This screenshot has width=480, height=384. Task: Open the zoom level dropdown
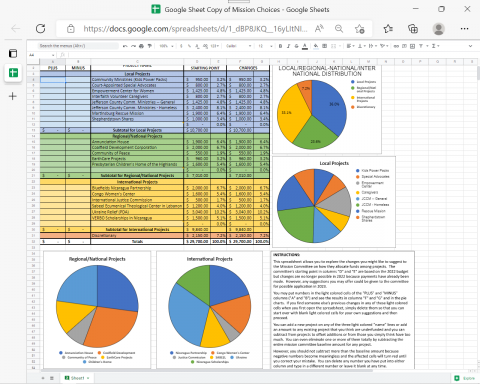pyautogui.click(x=166, y=46)
